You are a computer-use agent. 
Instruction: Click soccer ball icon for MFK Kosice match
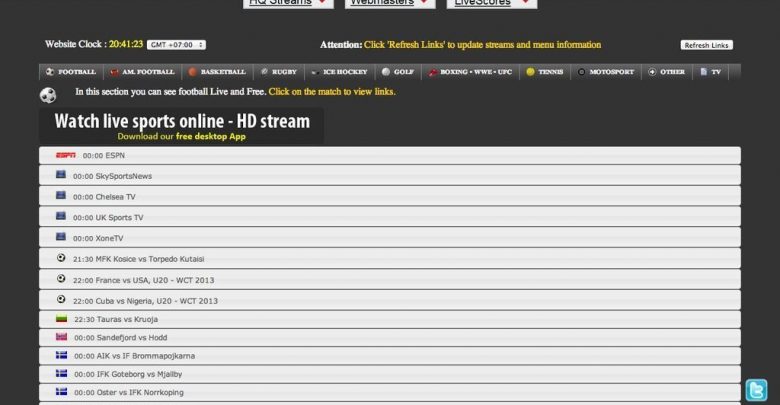(x=61, y=258)
